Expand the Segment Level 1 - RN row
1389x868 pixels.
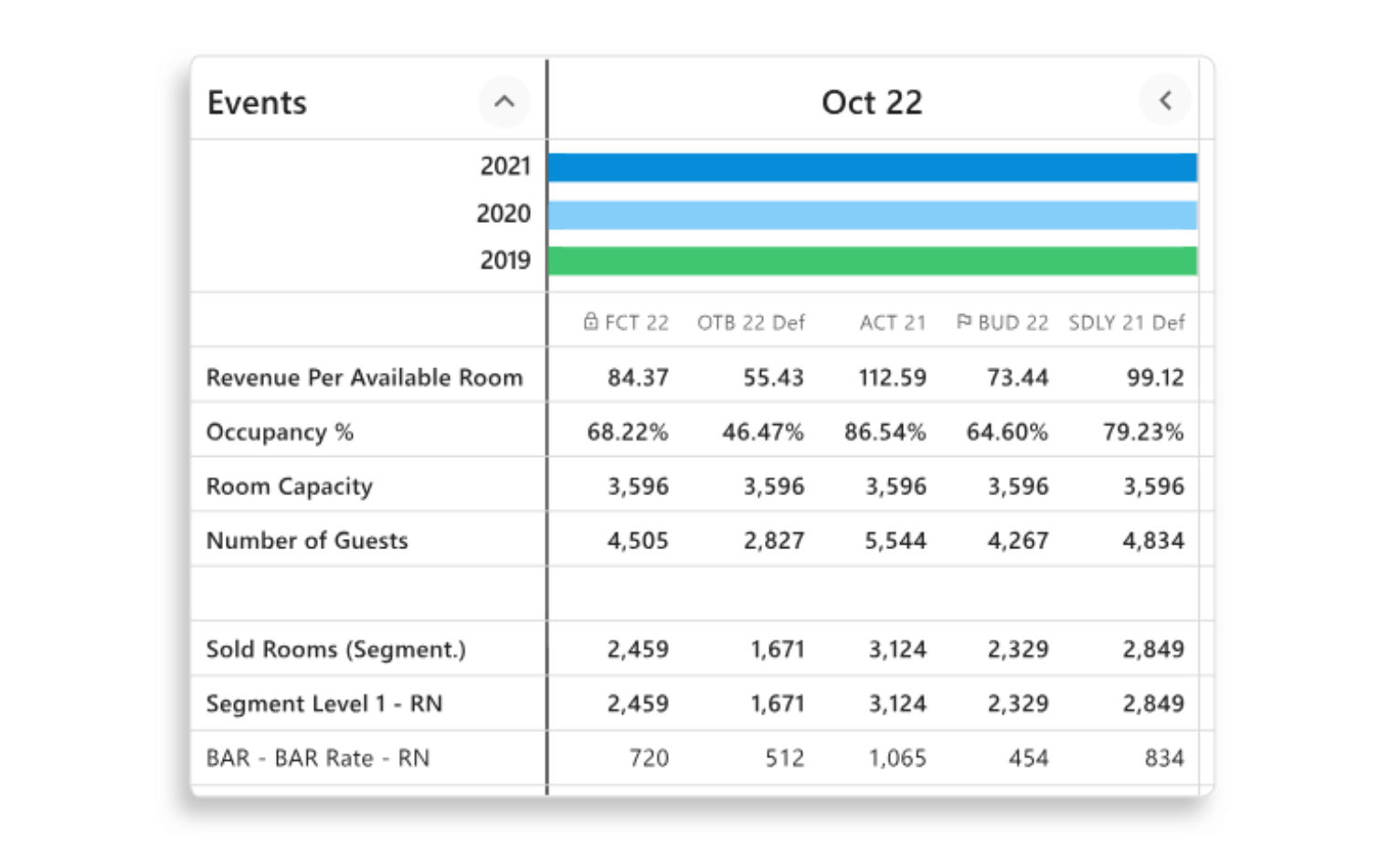pos(323,704)
